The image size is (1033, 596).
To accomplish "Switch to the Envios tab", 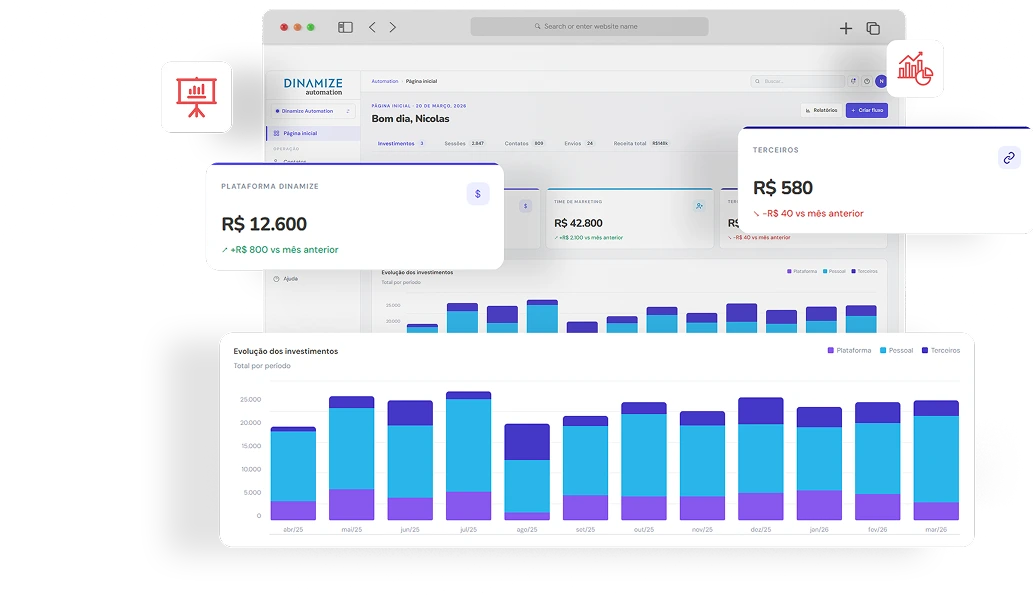I will 578,143.
